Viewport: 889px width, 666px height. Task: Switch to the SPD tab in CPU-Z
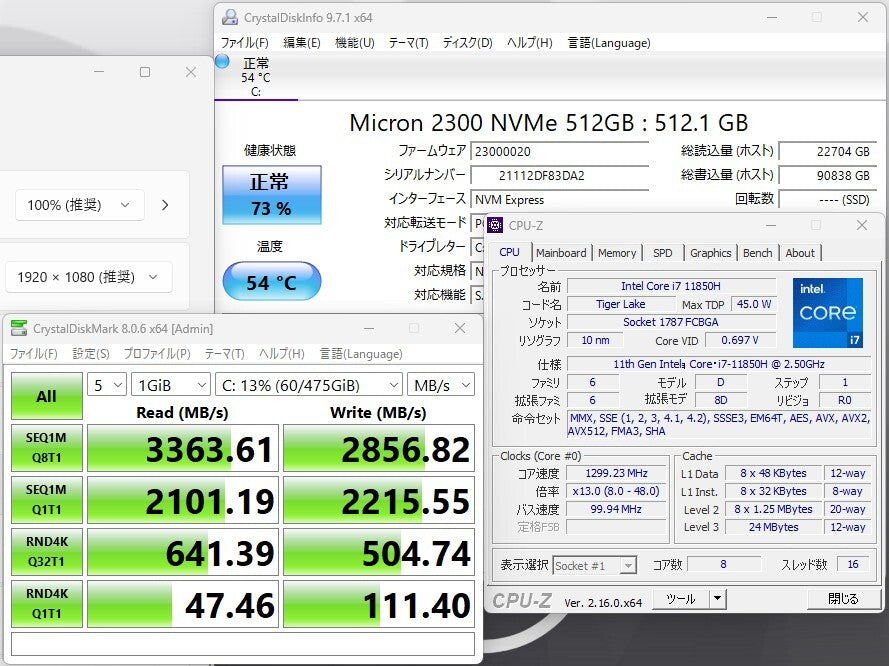(663, 253)
